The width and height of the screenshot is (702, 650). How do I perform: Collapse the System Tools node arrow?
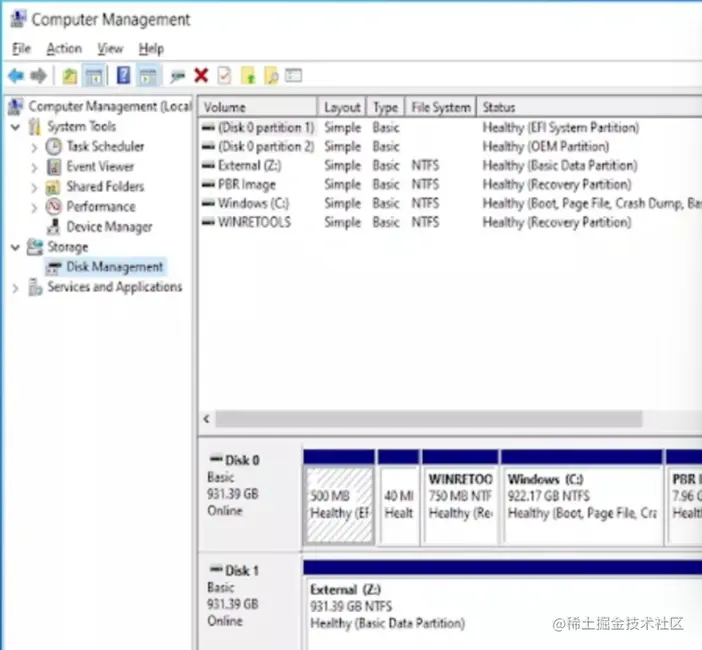pos(16,127)
